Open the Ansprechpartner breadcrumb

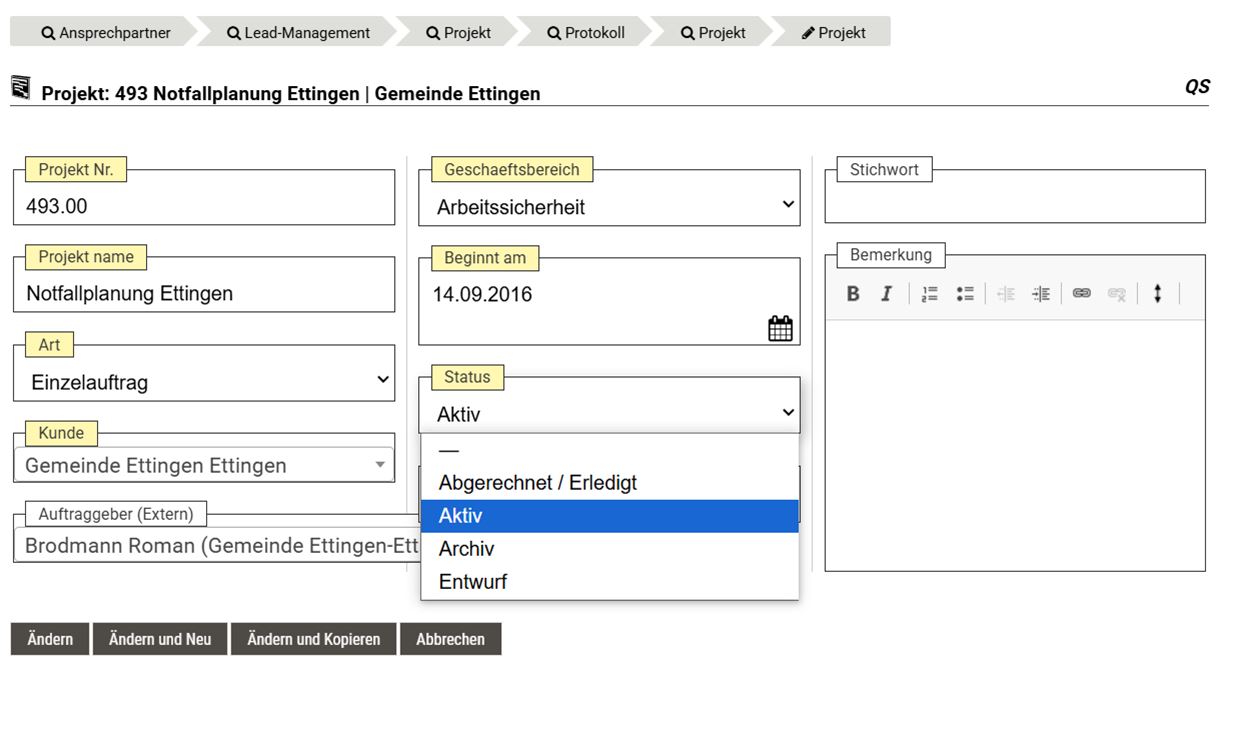click(105, 32)
